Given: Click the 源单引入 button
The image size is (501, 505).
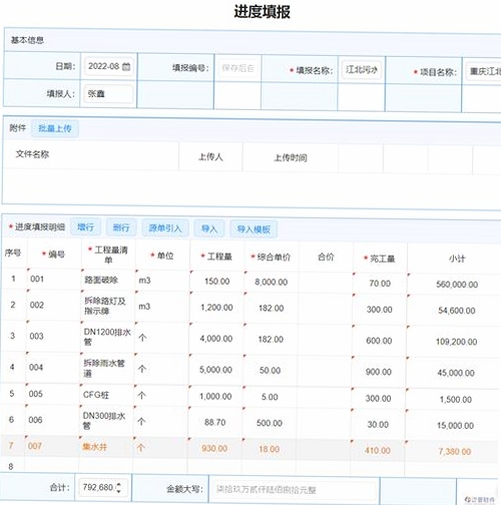Looking at the screenshot, I should point(165,228).
